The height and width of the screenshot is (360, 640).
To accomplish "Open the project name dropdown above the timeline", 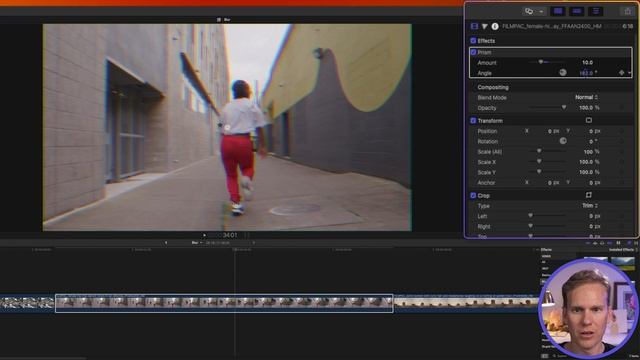I will point(197,243).
